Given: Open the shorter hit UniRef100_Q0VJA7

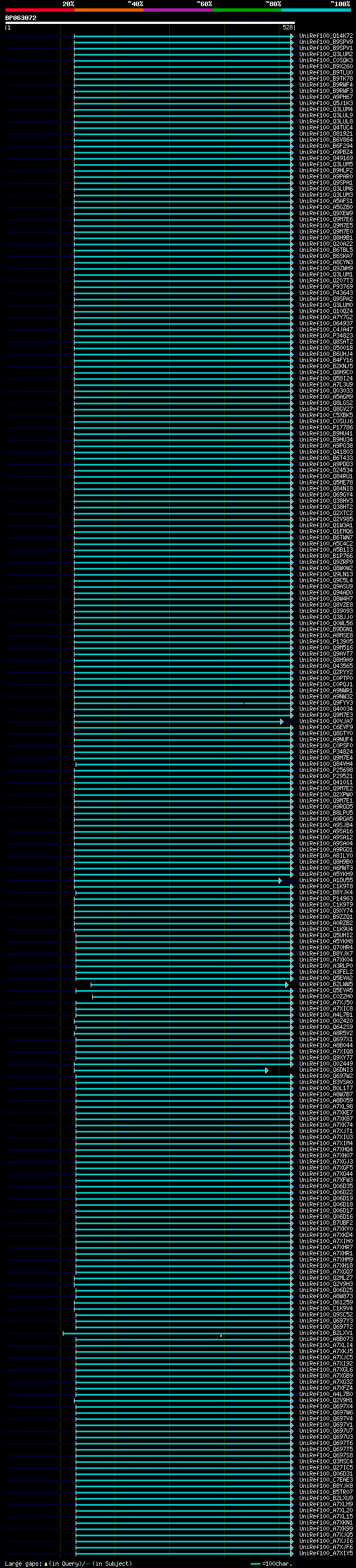Looking at the screenshot, I should click(326, 721).
